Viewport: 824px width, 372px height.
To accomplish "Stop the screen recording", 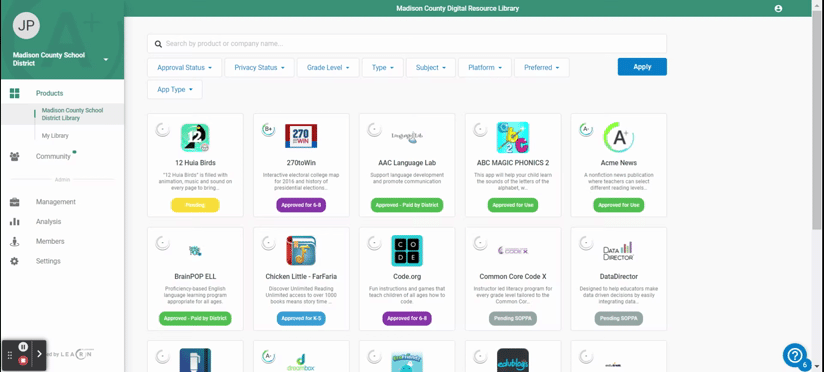I will point(23,360).
